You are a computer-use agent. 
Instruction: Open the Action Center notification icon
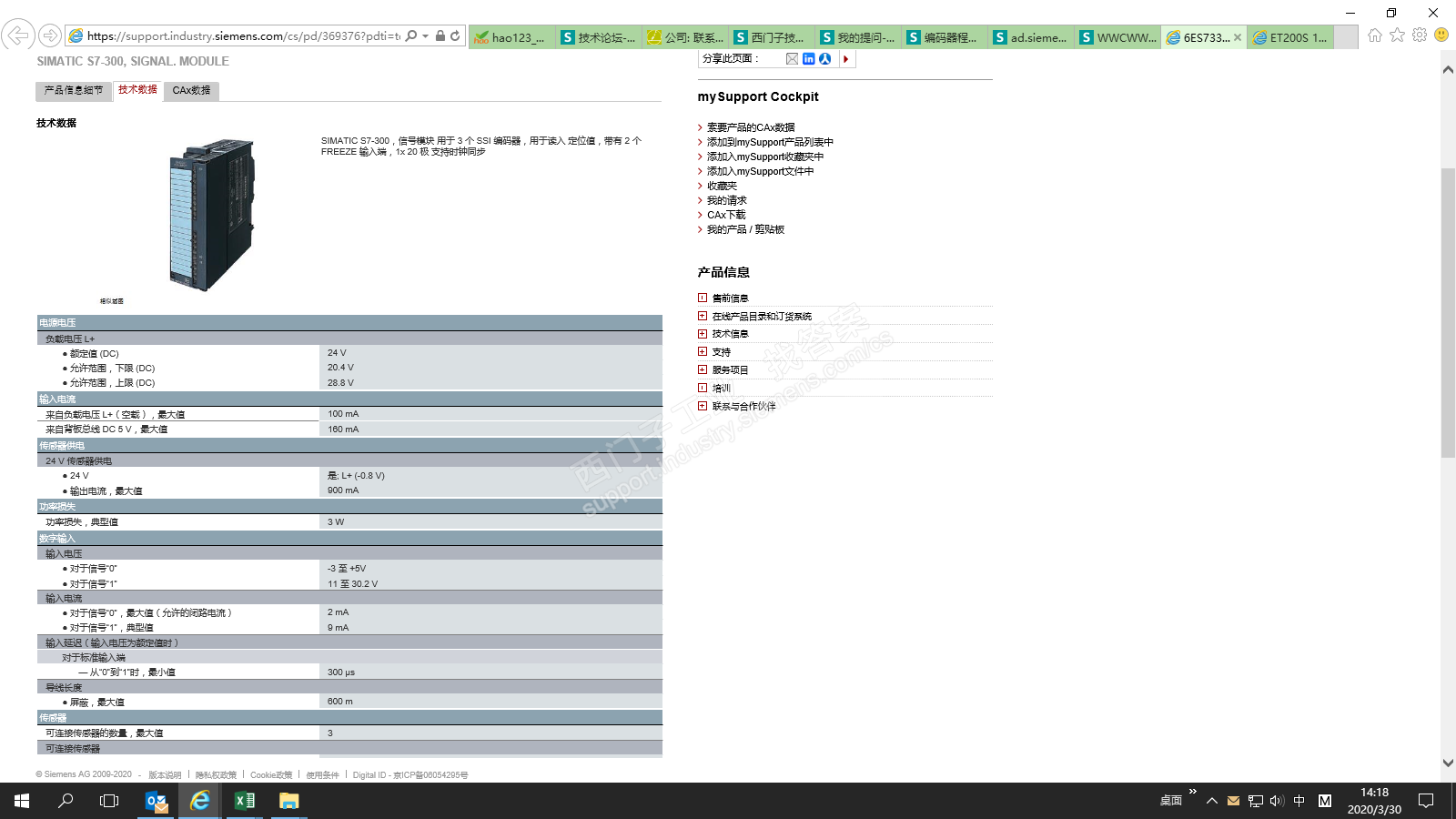(x=1426, y=801)
